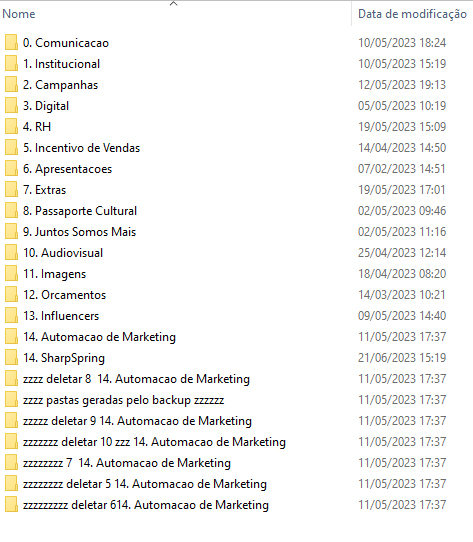Click the folder icon next to 7. Extras
The image size is (473, 542).
[x=11, y=190]
